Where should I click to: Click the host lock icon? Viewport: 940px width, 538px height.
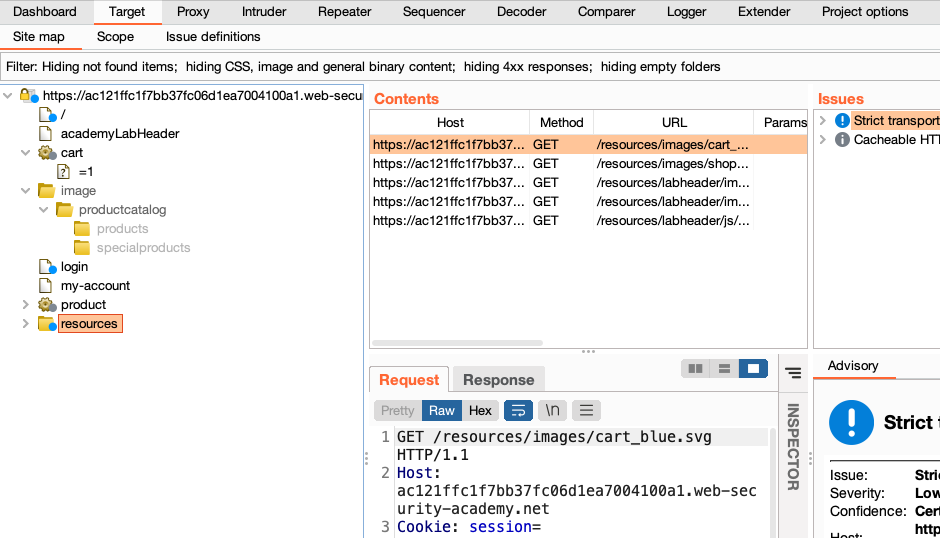pyautogui.click(x=28, y=95)
